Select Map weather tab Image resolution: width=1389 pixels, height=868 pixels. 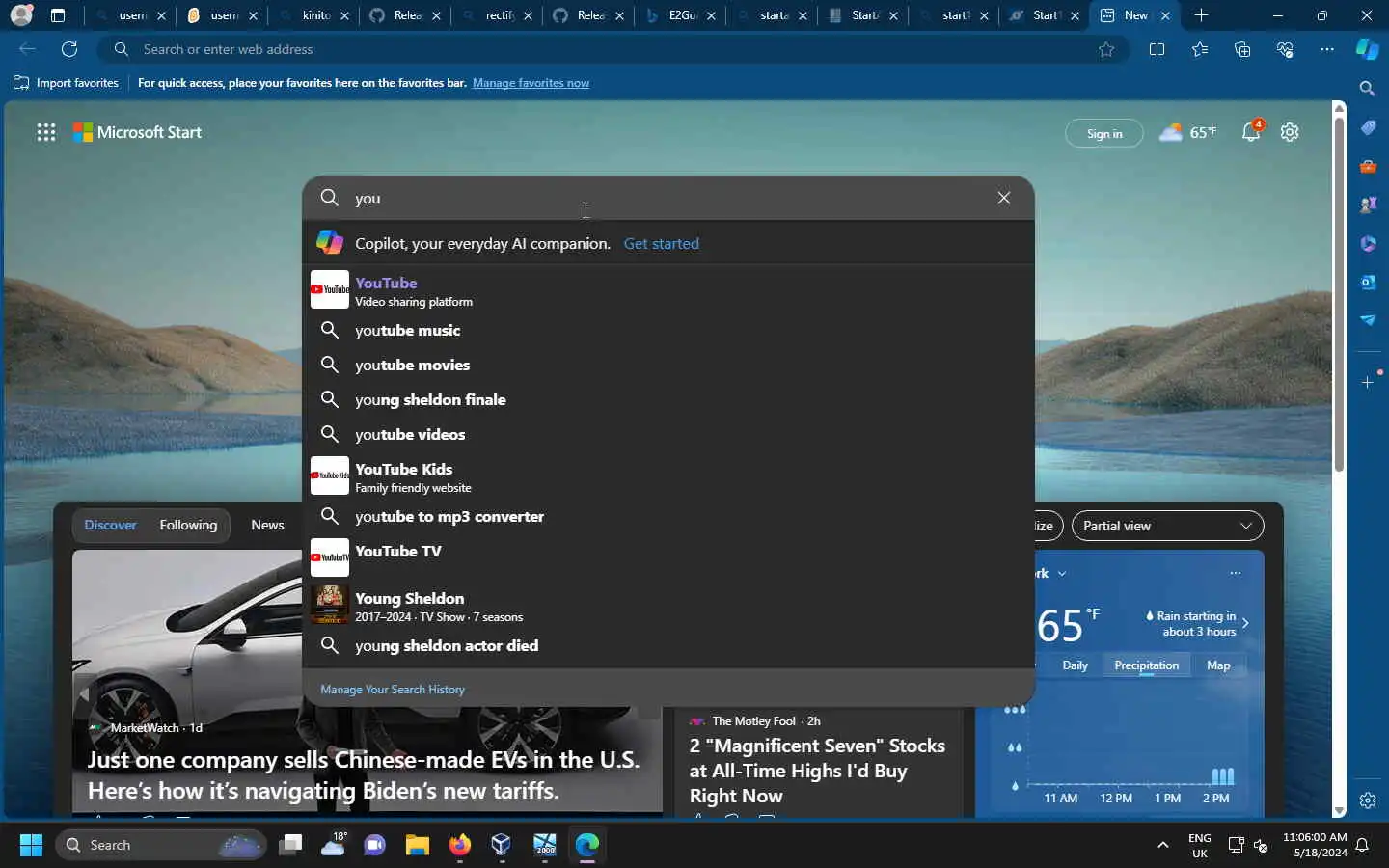(x=1218, y=665)
